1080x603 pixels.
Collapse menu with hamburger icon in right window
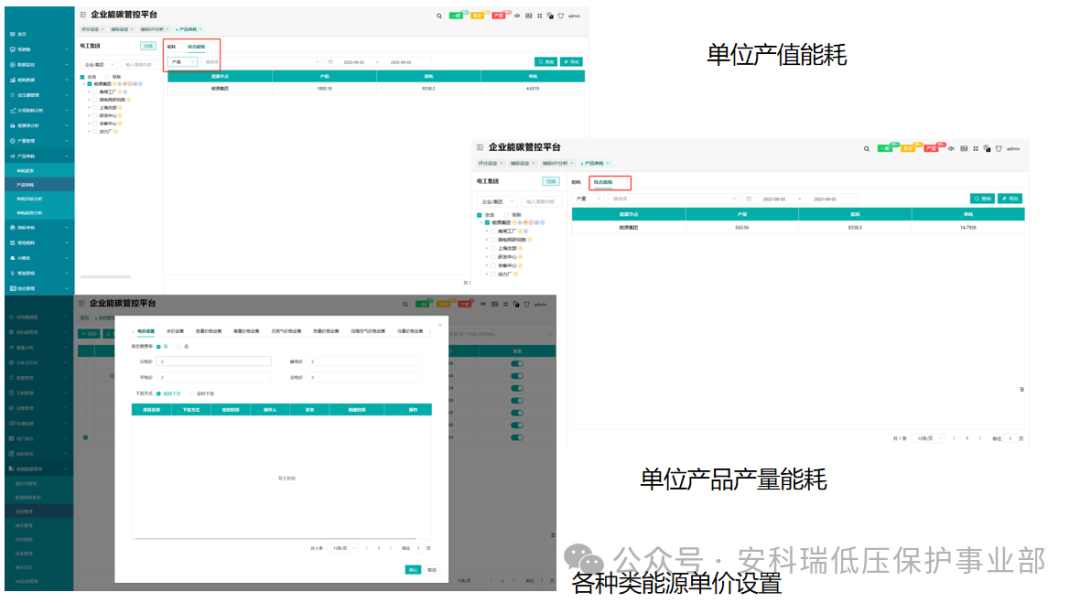480,147
